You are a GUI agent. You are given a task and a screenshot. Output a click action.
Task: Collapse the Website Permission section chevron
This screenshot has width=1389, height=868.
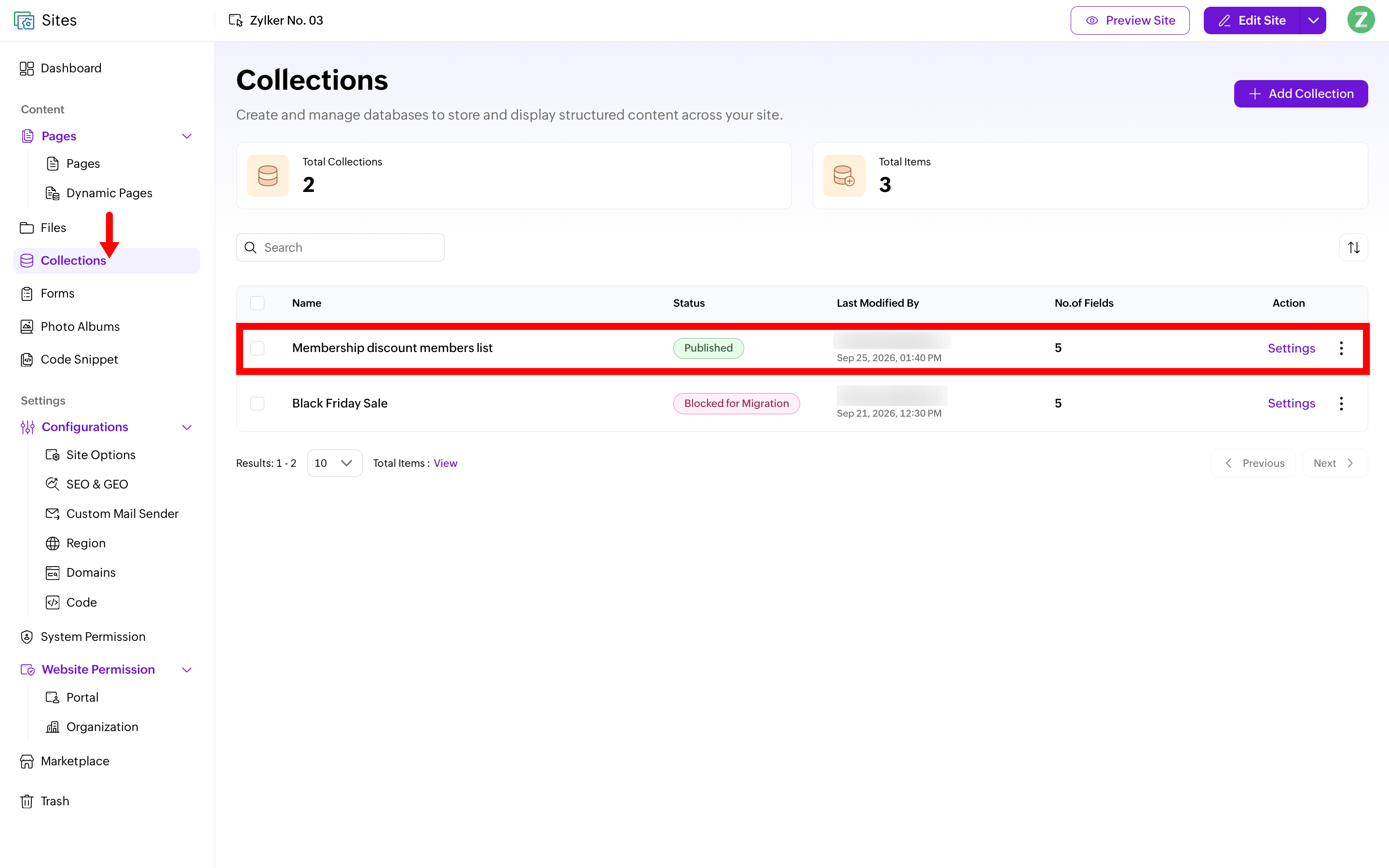click(187, 669)
